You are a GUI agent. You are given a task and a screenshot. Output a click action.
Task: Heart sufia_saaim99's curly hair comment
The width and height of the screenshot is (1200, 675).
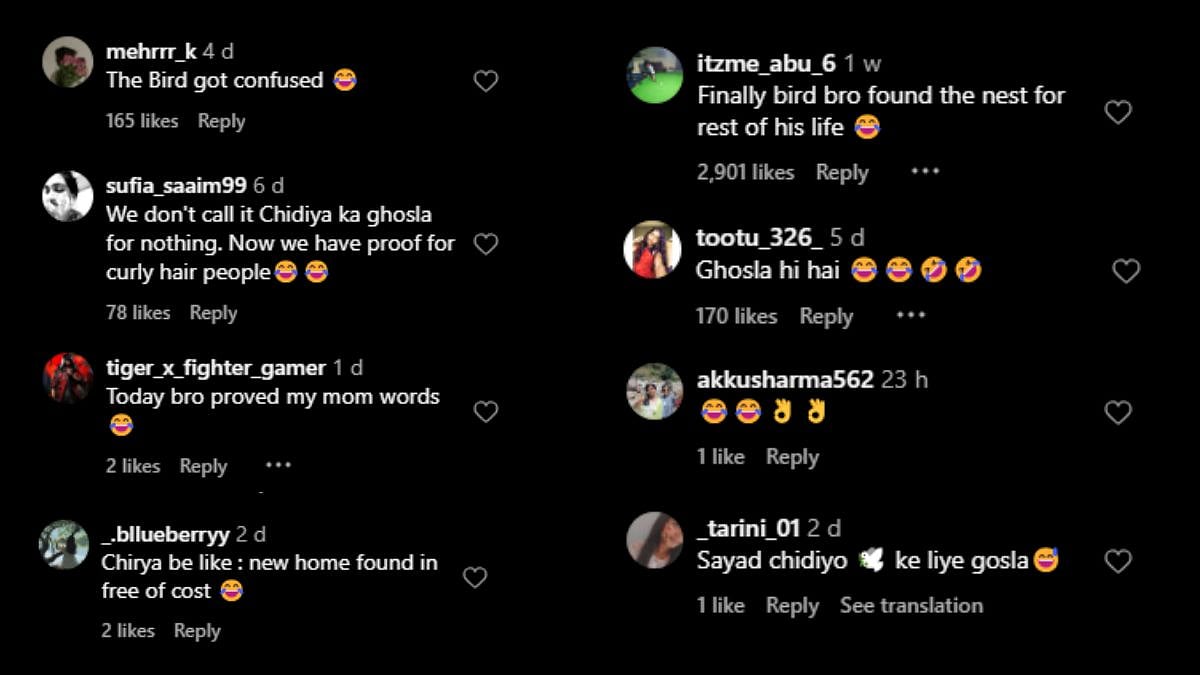point(486,244)
